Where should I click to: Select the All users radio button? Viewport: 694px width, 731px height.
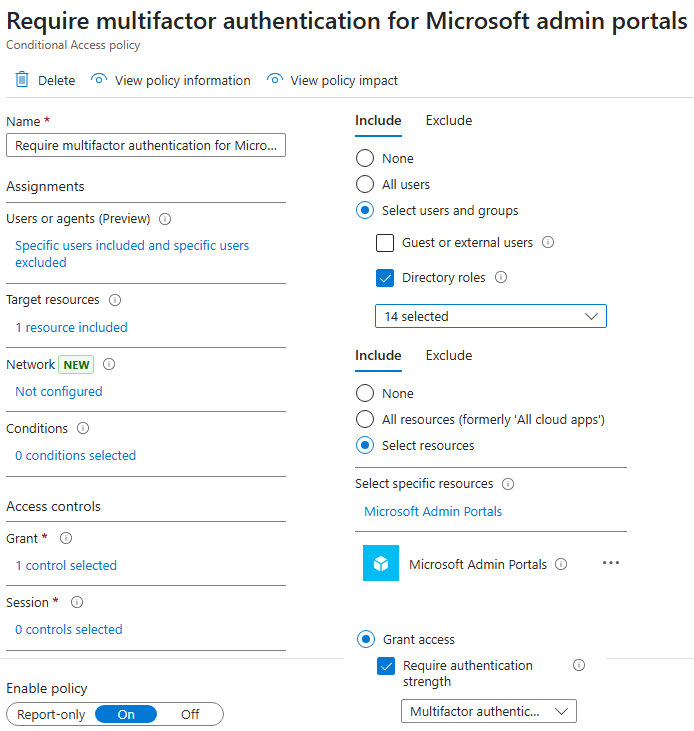pos(365,185)
